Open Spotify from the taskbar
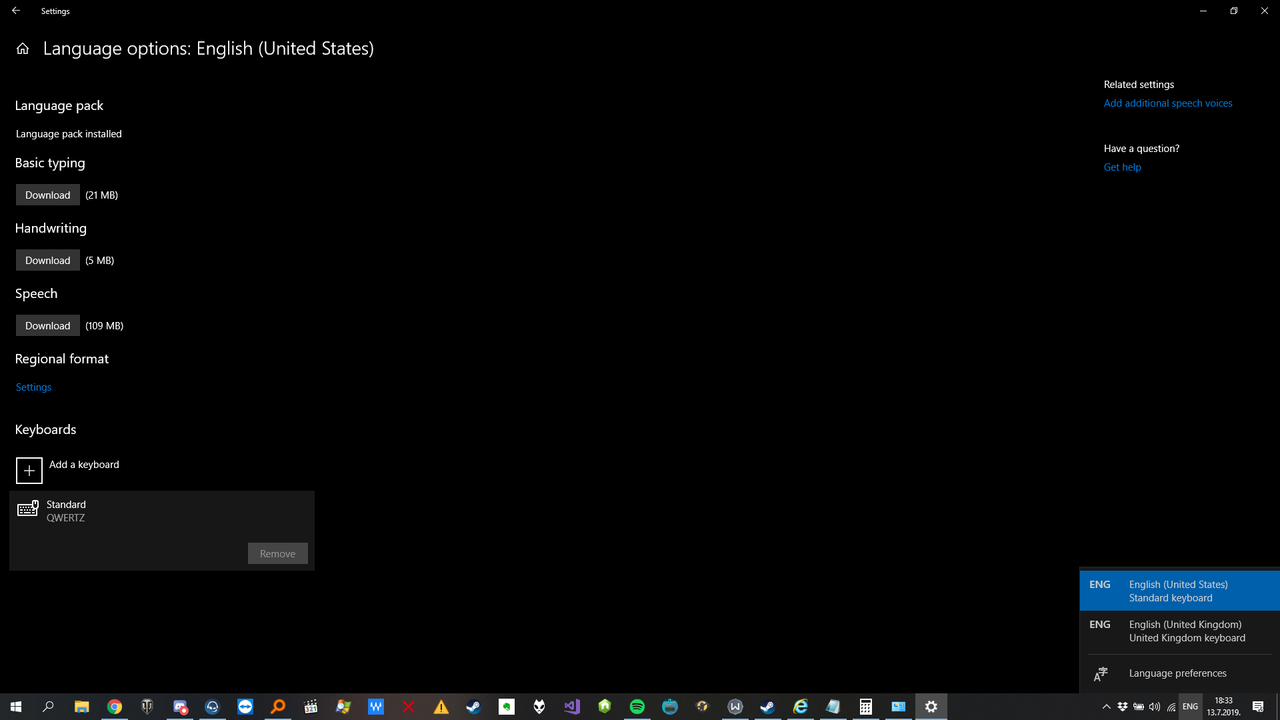The width and height of the screenshot is (1280, 720). [637, 706]
